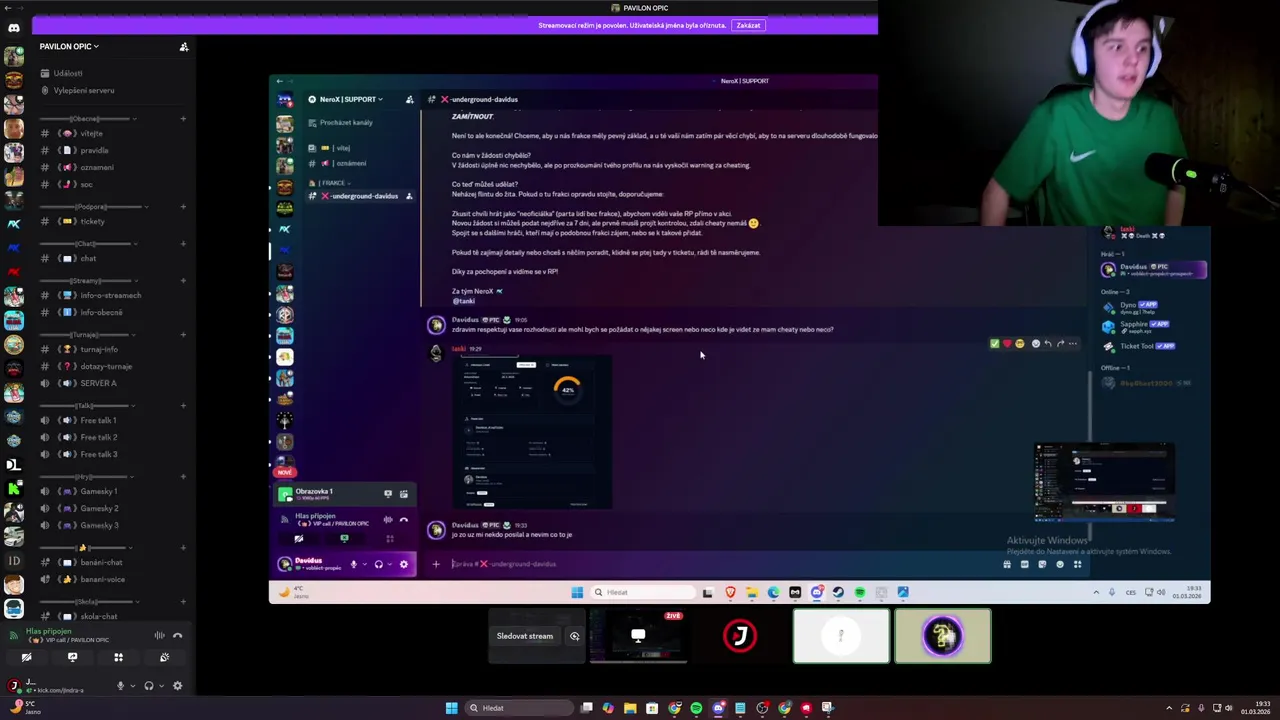Open Brave browser in streamed taskbar
Viewport: 1280px width, 720px height.
point(730,592)
